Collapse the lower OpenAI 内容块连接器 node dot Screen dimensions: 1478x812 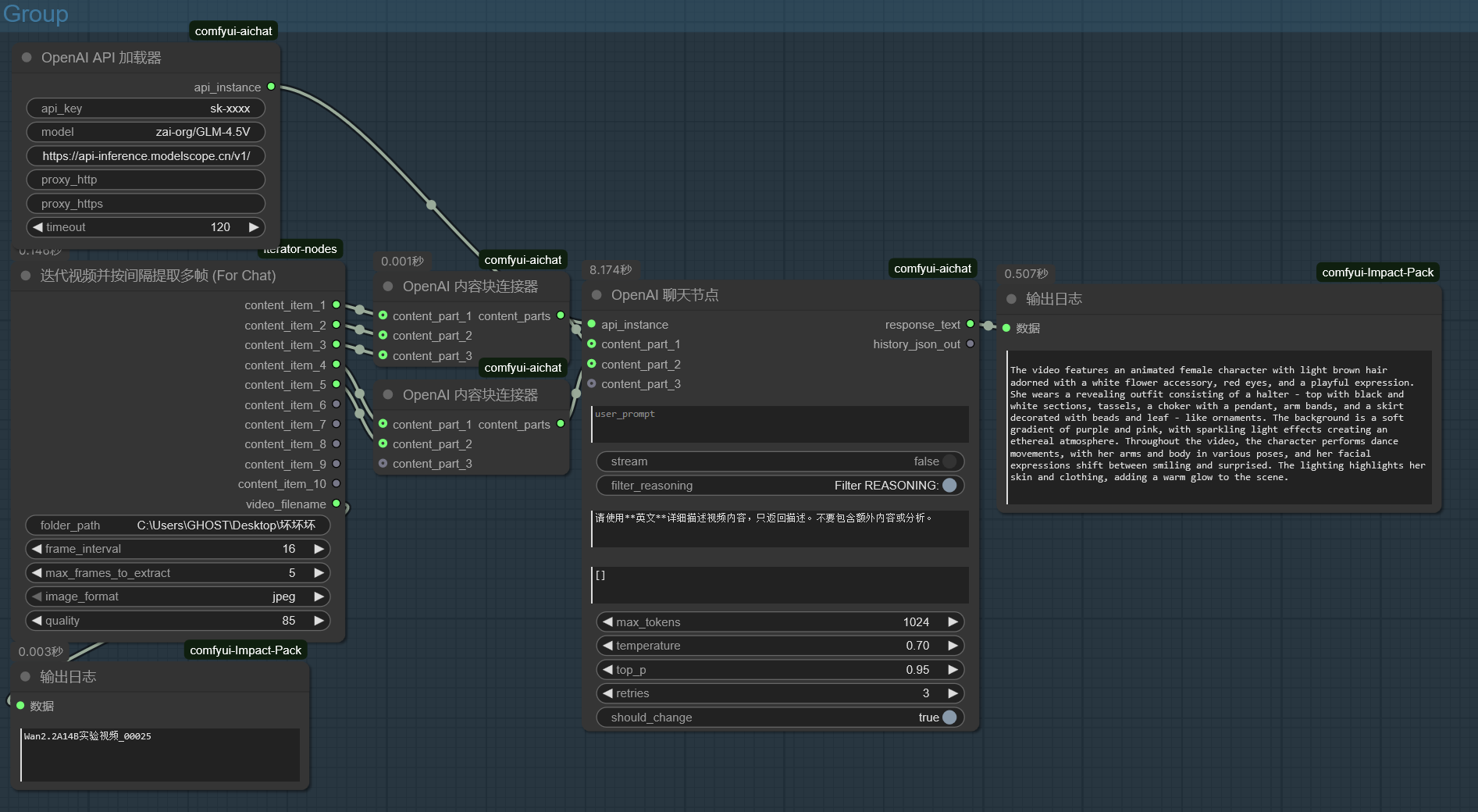(x=388, y=395)
